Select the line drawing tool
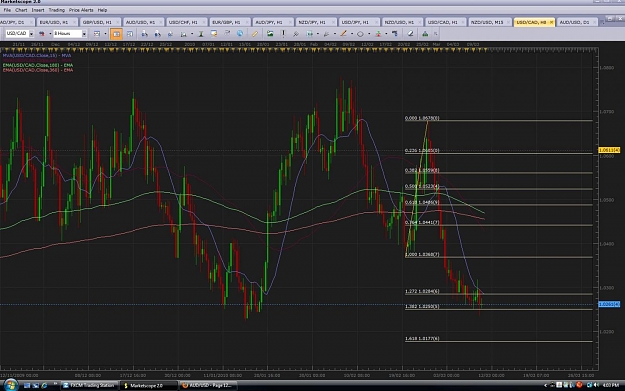Image resolution: width=625 pixels, height=391 pixels. point(344,34)
